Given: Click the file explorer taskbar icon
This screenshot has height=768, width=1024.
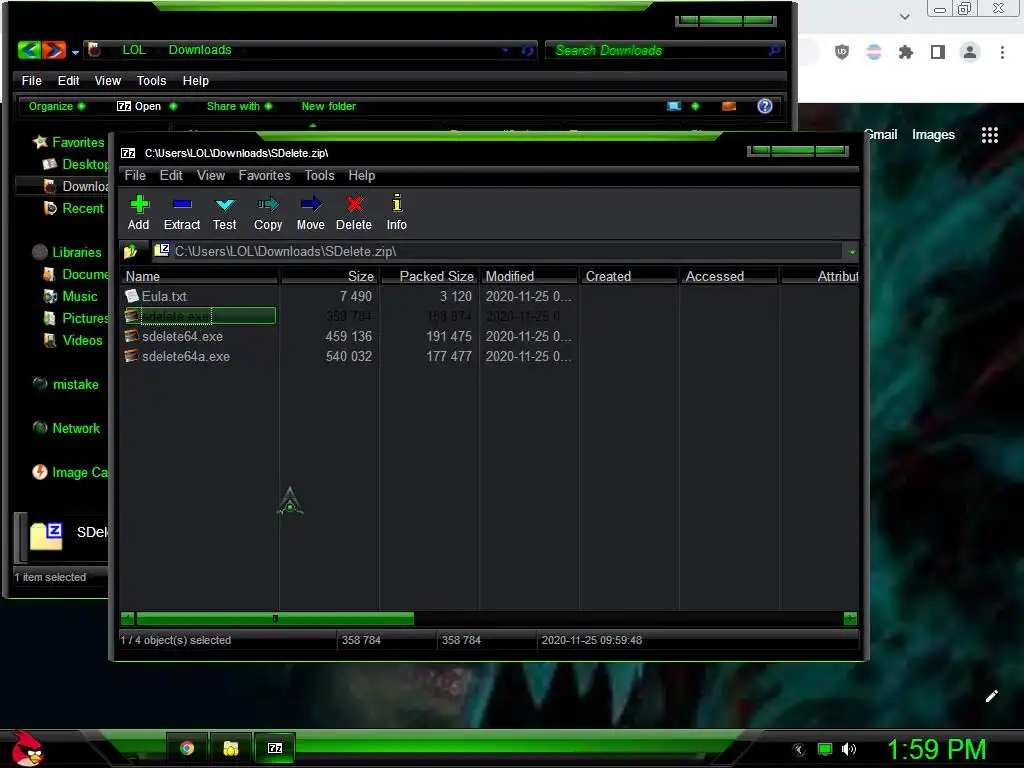Looking at the screenshot, I should coord(231,748).
